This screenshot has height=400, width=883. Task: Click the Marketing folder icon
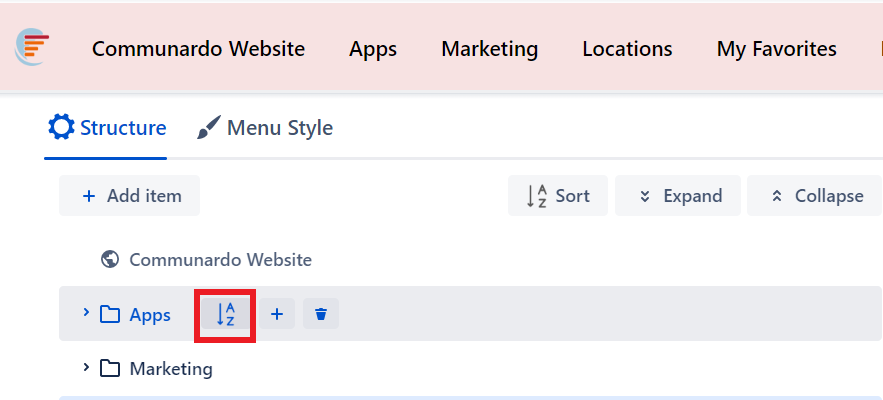point(111,369)
